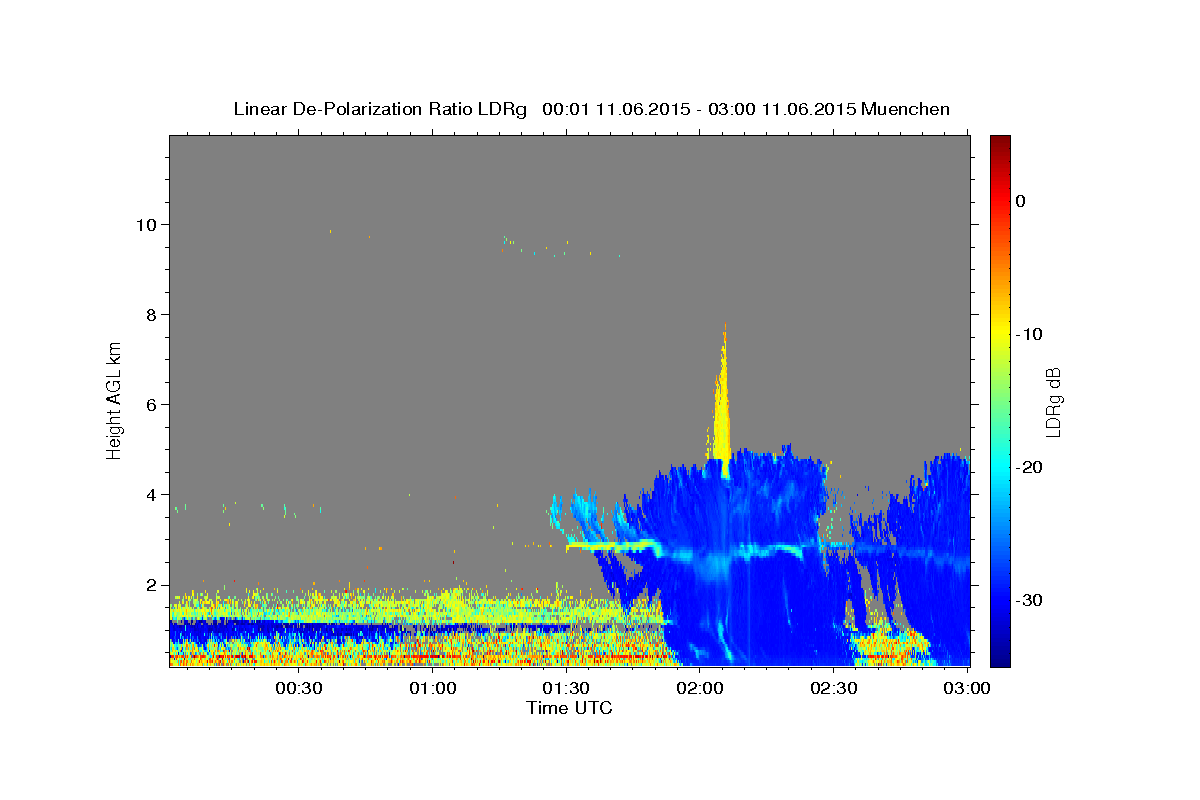Screen dimensions: 1200x800
Task: Click the 'LDRg dB' colorbar title
Action: point(1053,401)
